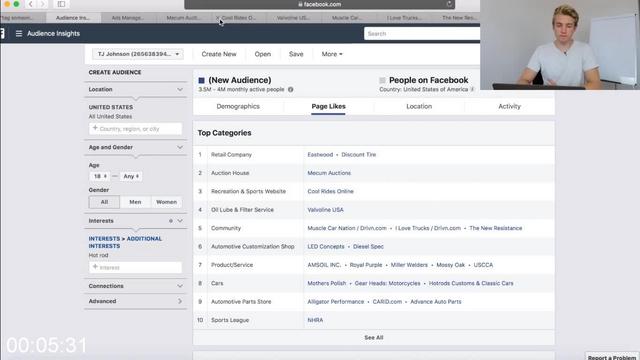This screenshot has width=640, height=360.
Task: Open AMSOIL INC. link
Action: (324, 265)
